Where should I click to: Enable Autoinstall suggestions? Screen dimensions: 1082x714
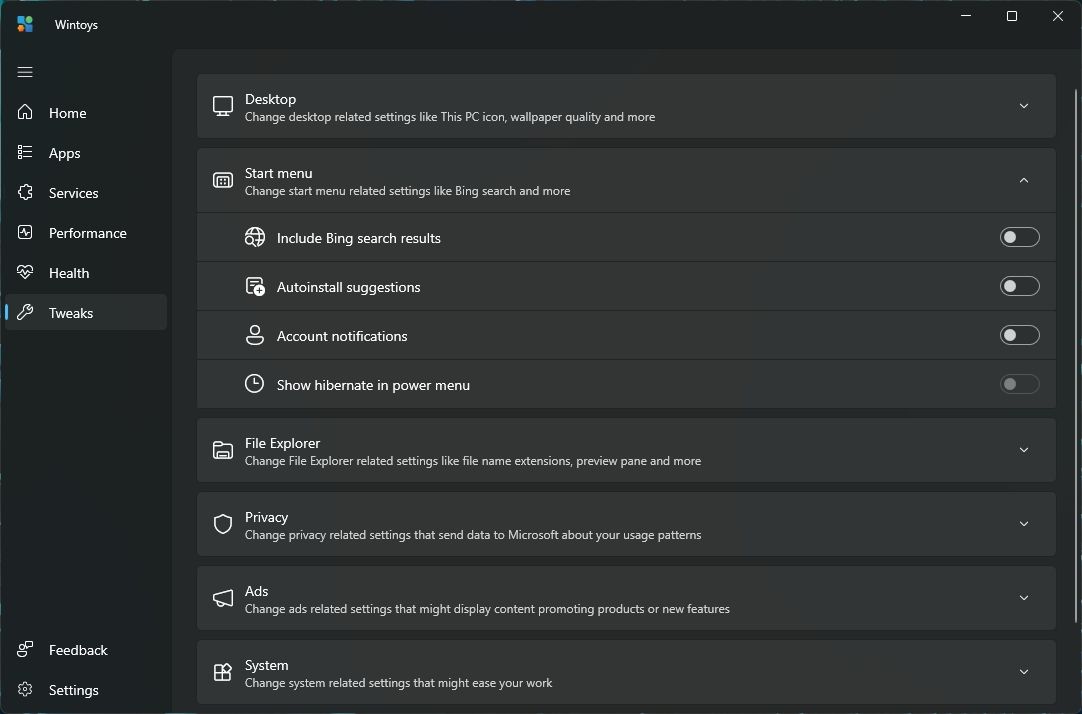[x=1019, y=286]
